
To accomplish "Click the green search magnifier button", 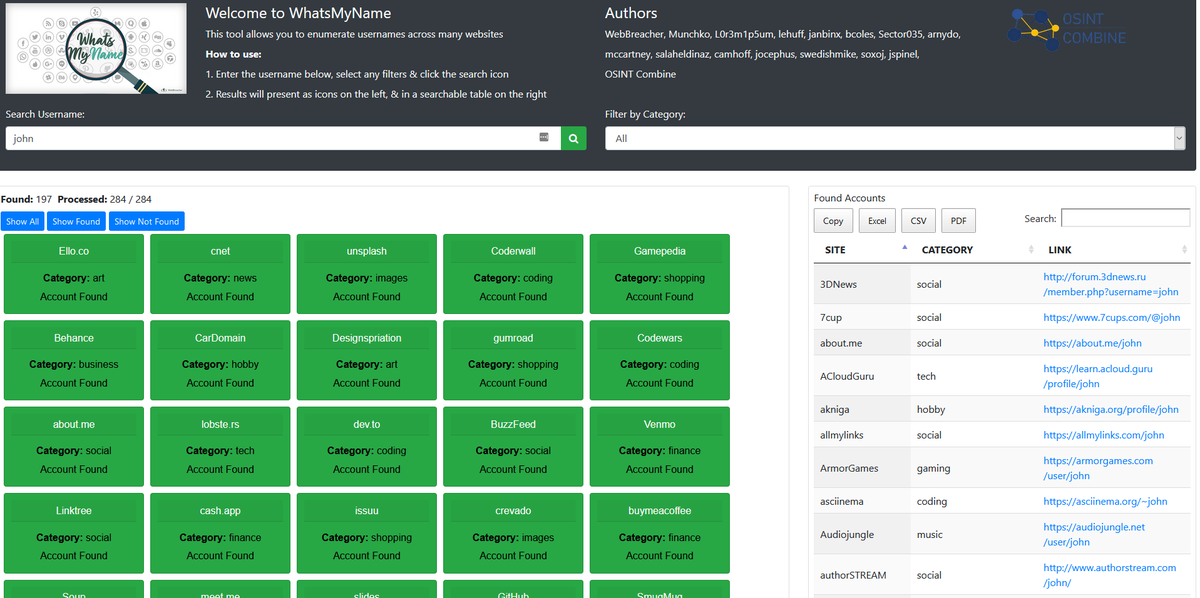I will coord(573,138).
